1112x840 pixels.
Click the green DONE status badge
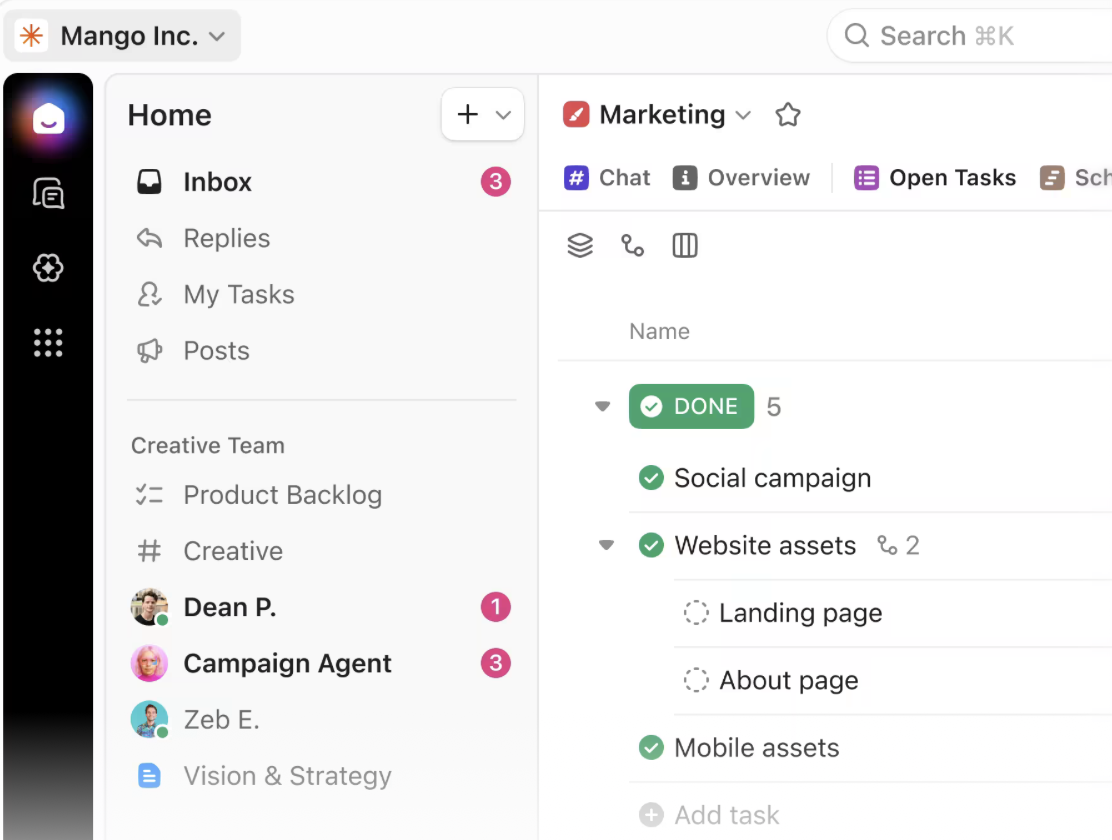pyautogui.click(x=691, y=406)
